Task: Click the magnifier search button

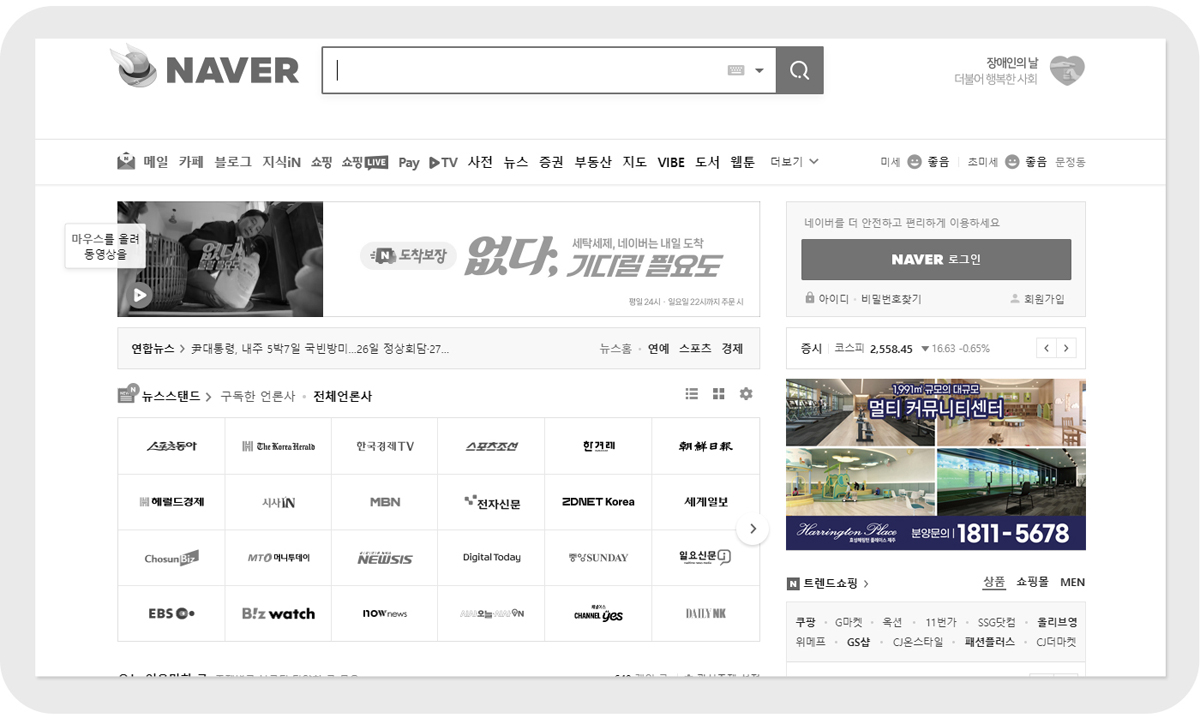Action: tap(799, 70)
